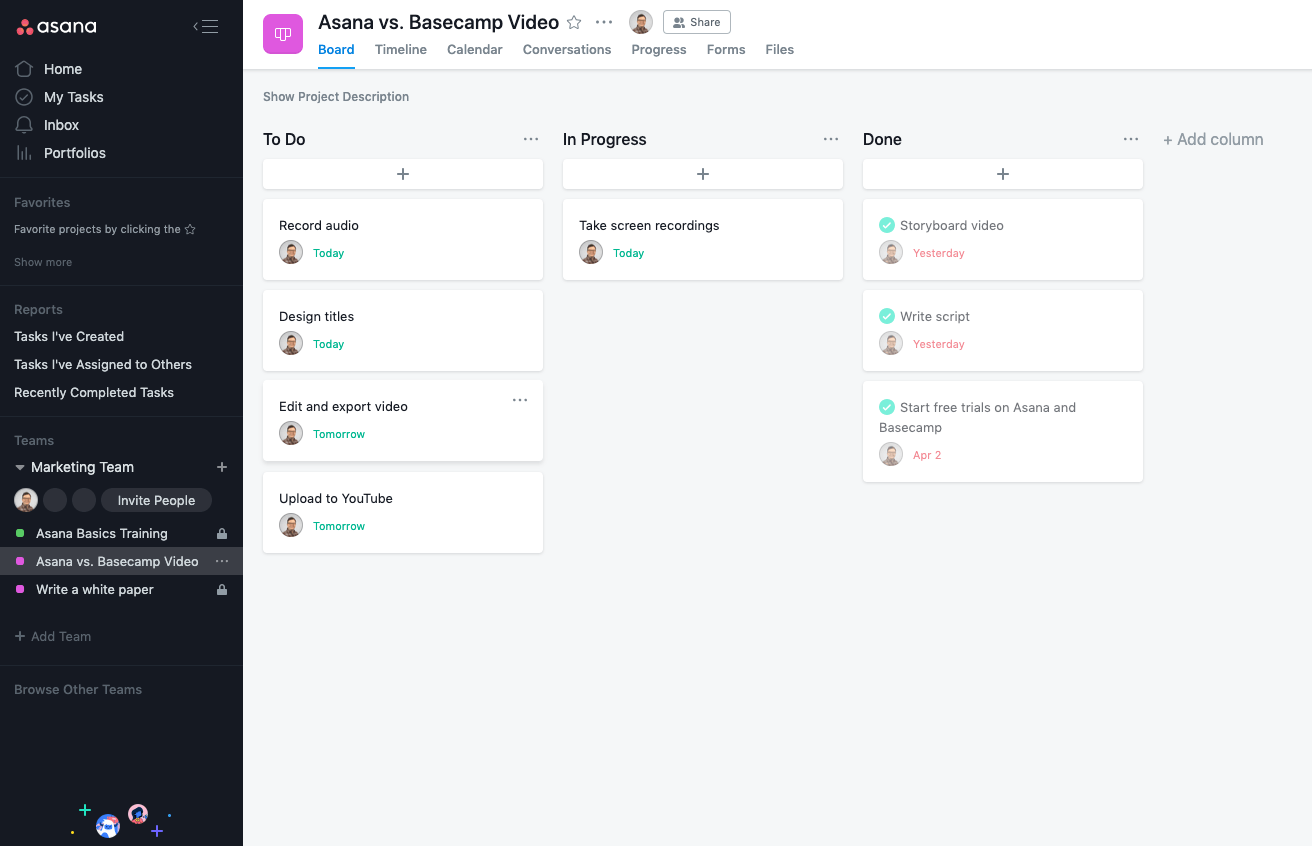Image resolution: width=1312 pixels, height=846 pixels.
Task: Click the pink project board icon in the header
Action: (283, 34)
